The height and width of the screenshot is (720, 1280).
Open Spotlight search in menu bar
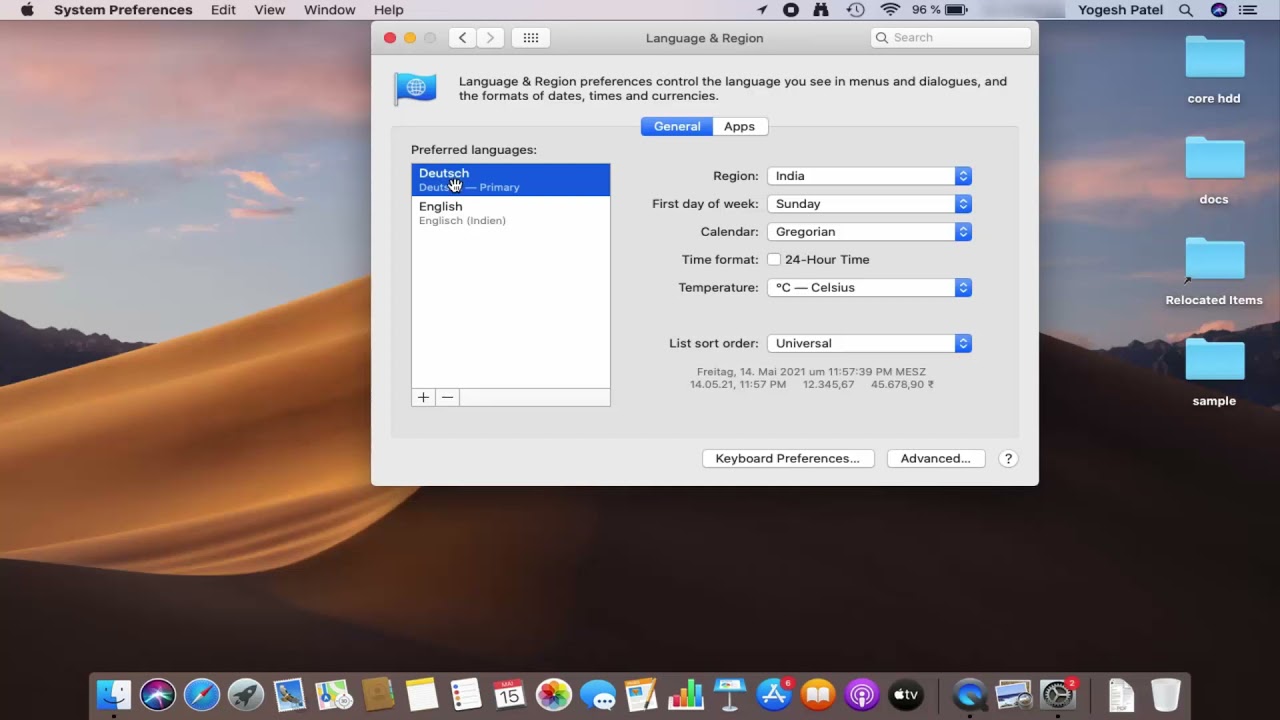click(1186, 10)
